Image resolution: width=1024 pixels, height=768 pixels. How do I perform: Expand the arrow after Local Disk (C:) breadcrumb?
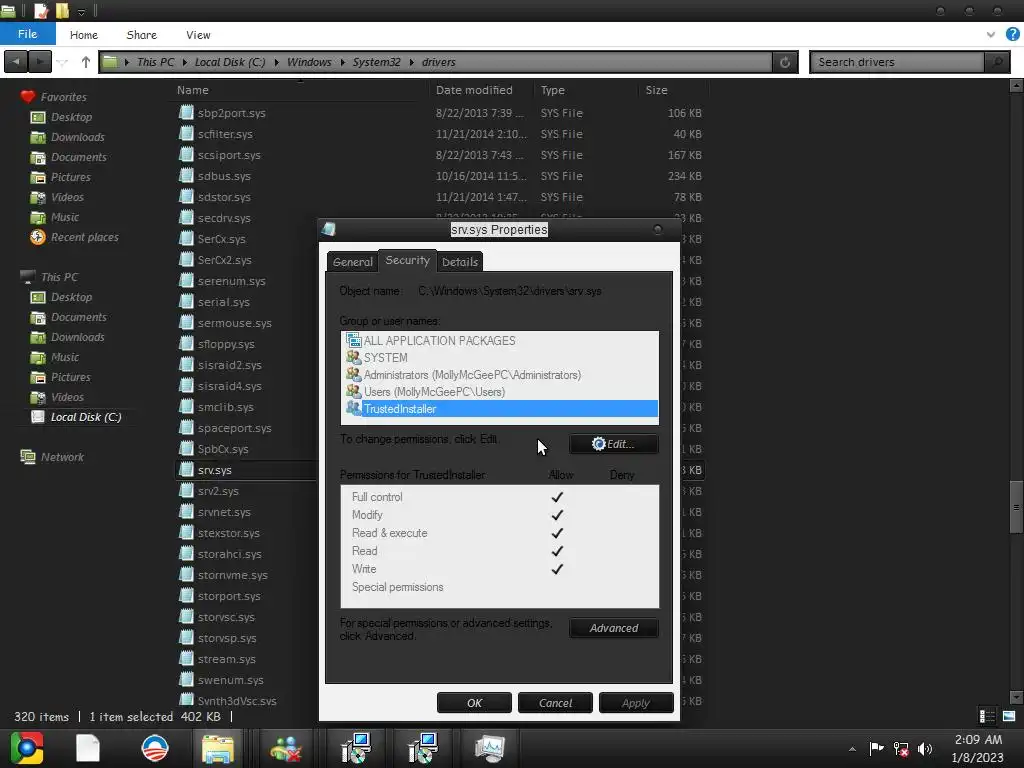click(x=276, y=63)
